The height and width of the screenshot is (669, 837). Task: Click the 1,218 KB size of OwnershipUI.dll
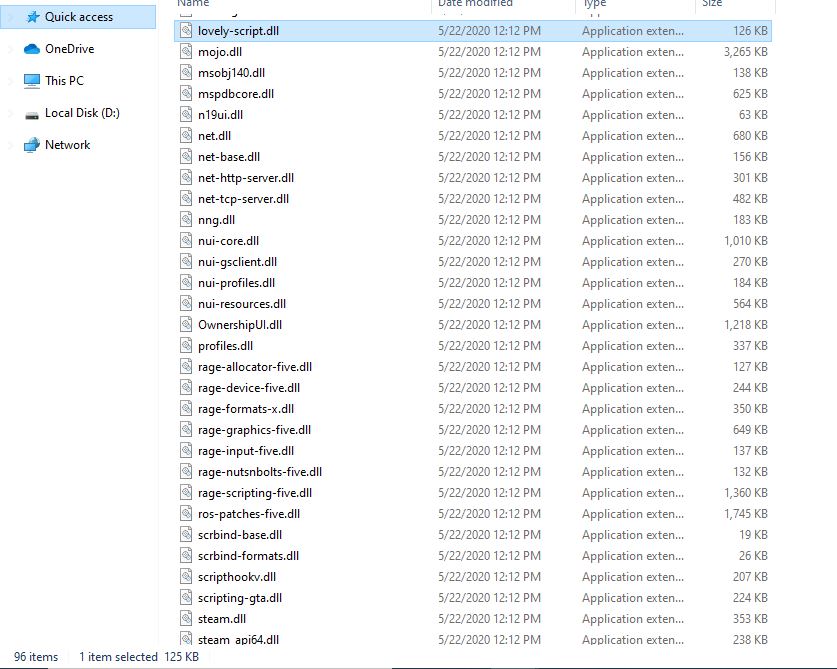(x=745, y=325)
